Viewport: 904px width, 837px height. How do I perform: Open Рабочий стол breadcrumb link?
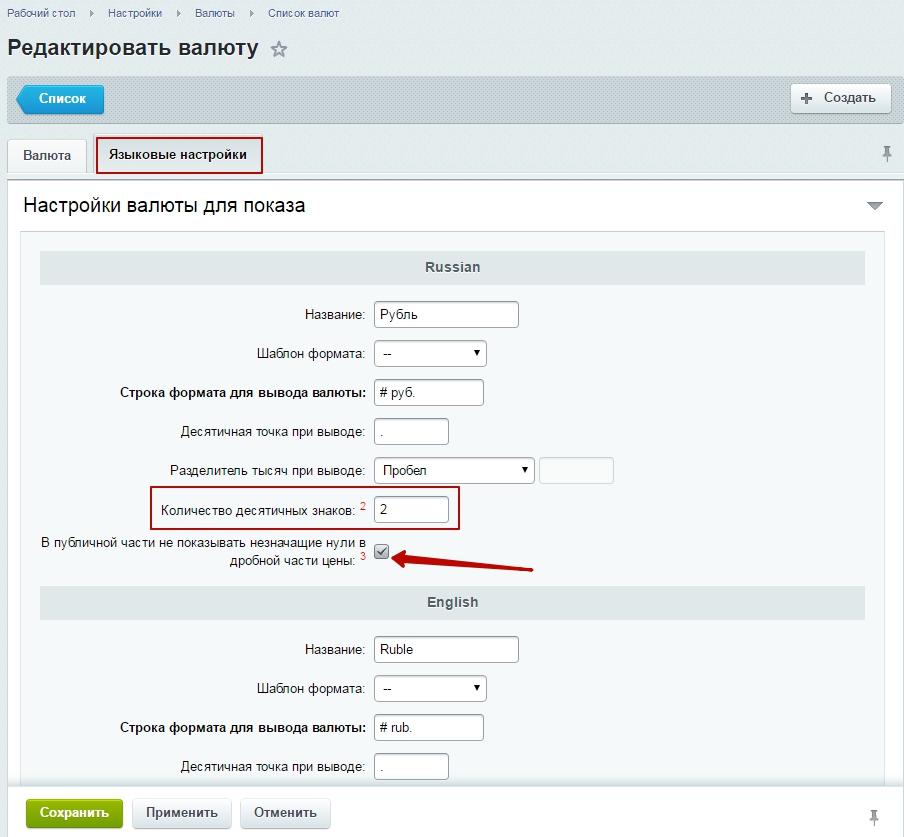pyautogui.click(x=39, y=13)
